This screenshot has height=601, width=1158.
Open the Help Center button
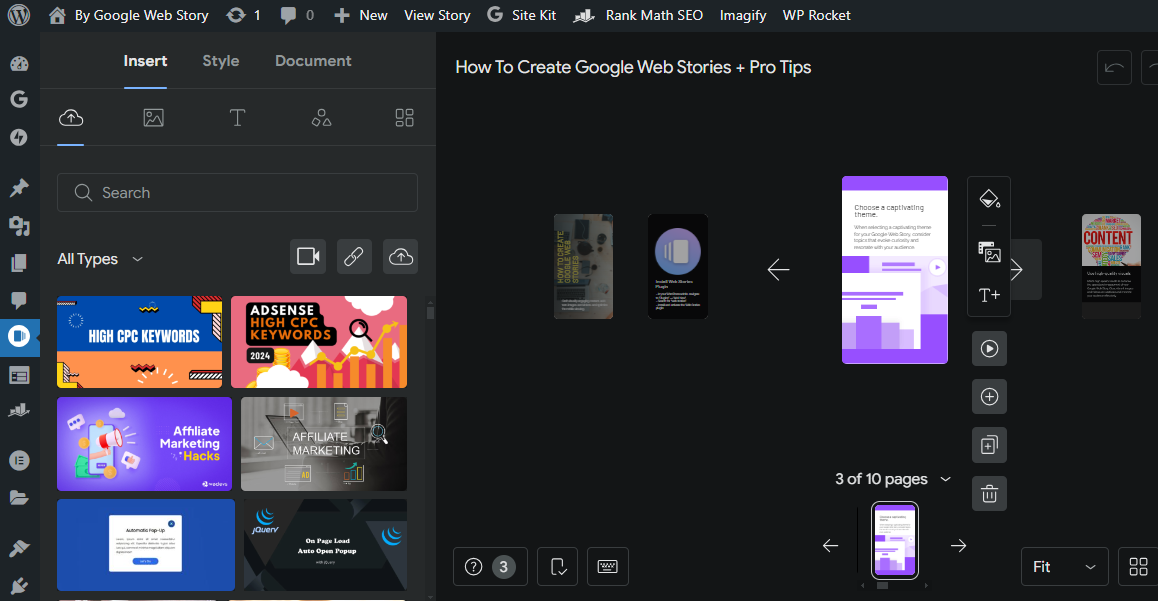[x=490, y=566]
